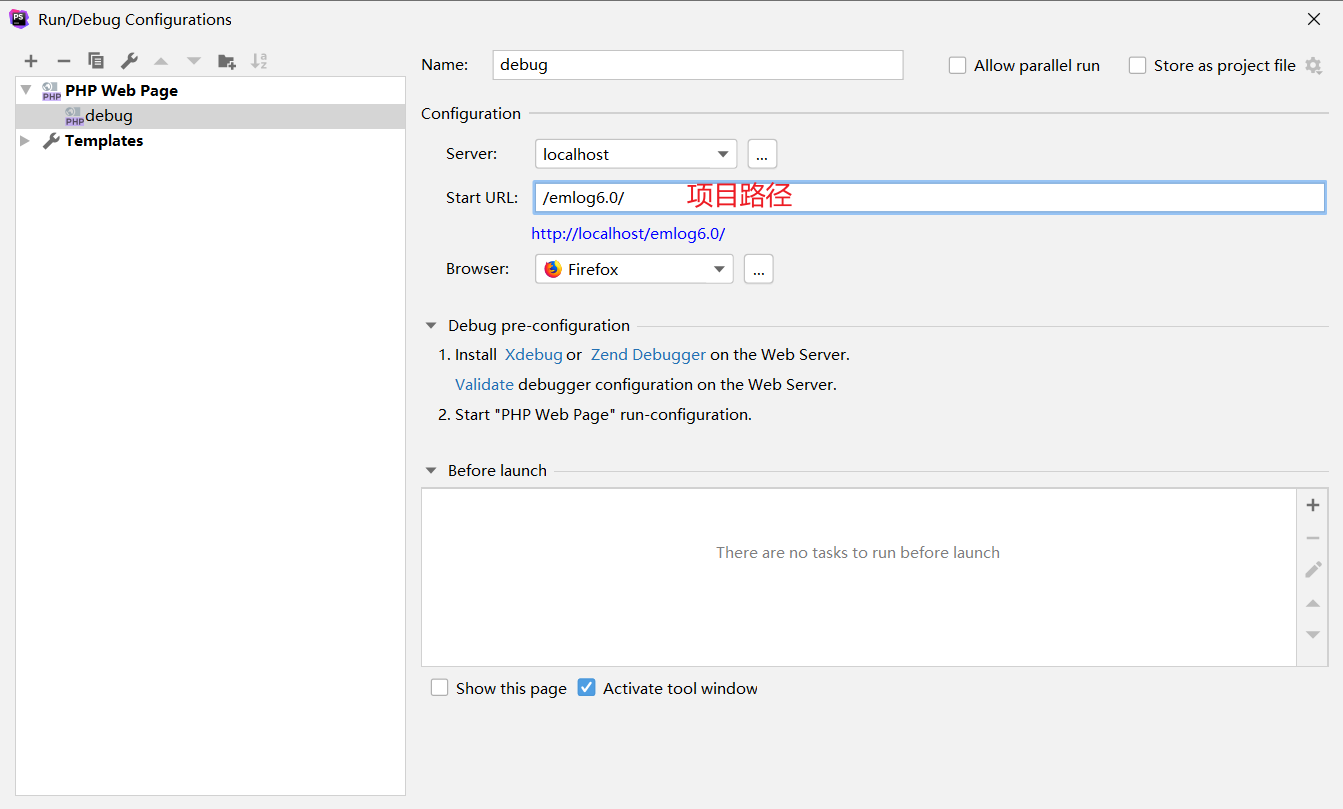
Task: Select the debug configuration in tree
Action: click(x=210, y=116)
